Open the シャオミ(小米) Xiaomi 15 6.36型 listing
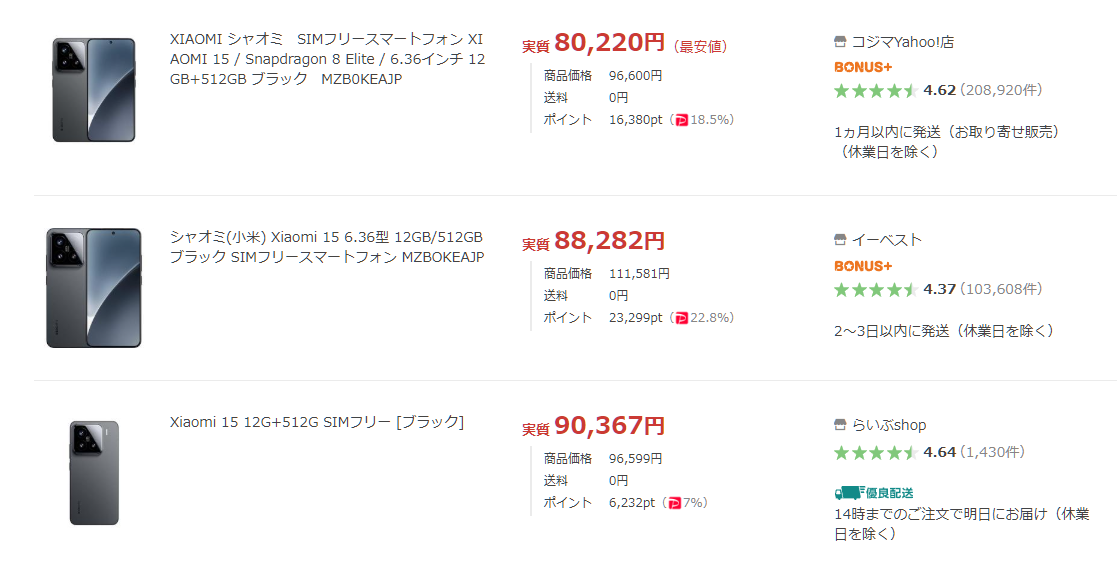This screenshot has height=565, width=1117. [x=327, y=247]
